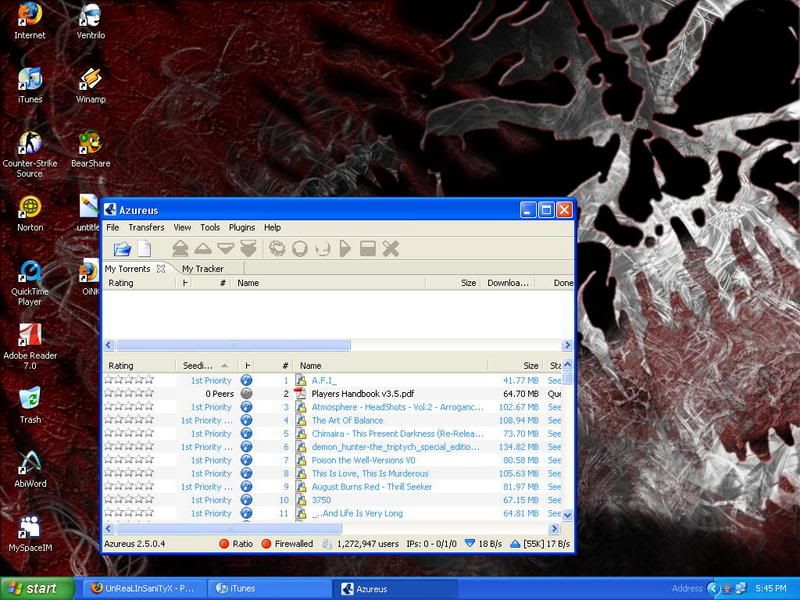The width and height of the screenshot is (800, 600).
Task: Click the flag-shaped start toolbar icon
Action: pos(345,248)
